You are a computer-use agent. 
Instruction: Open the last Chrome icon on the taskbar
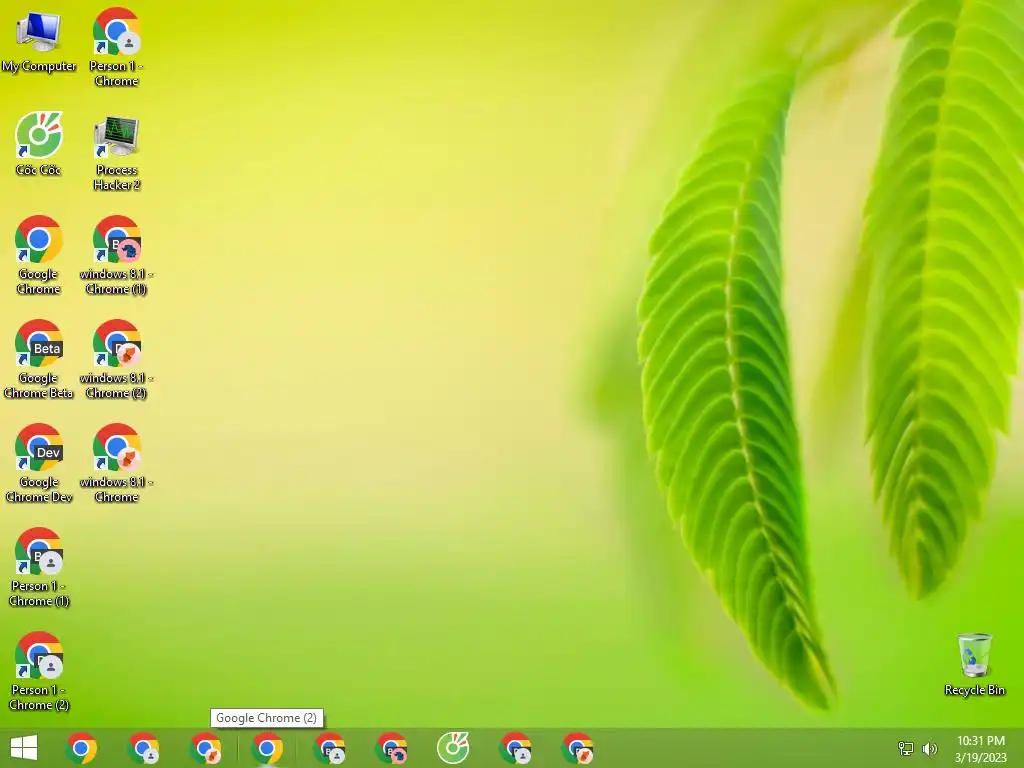pos(577,748)
